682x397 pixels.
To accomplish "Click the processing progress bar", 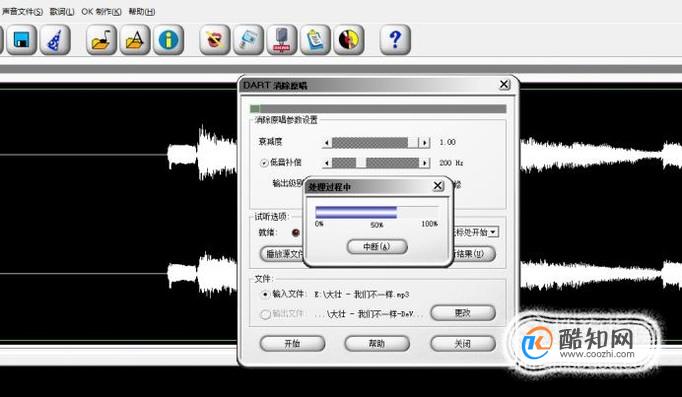I will (x=377, y=213).
